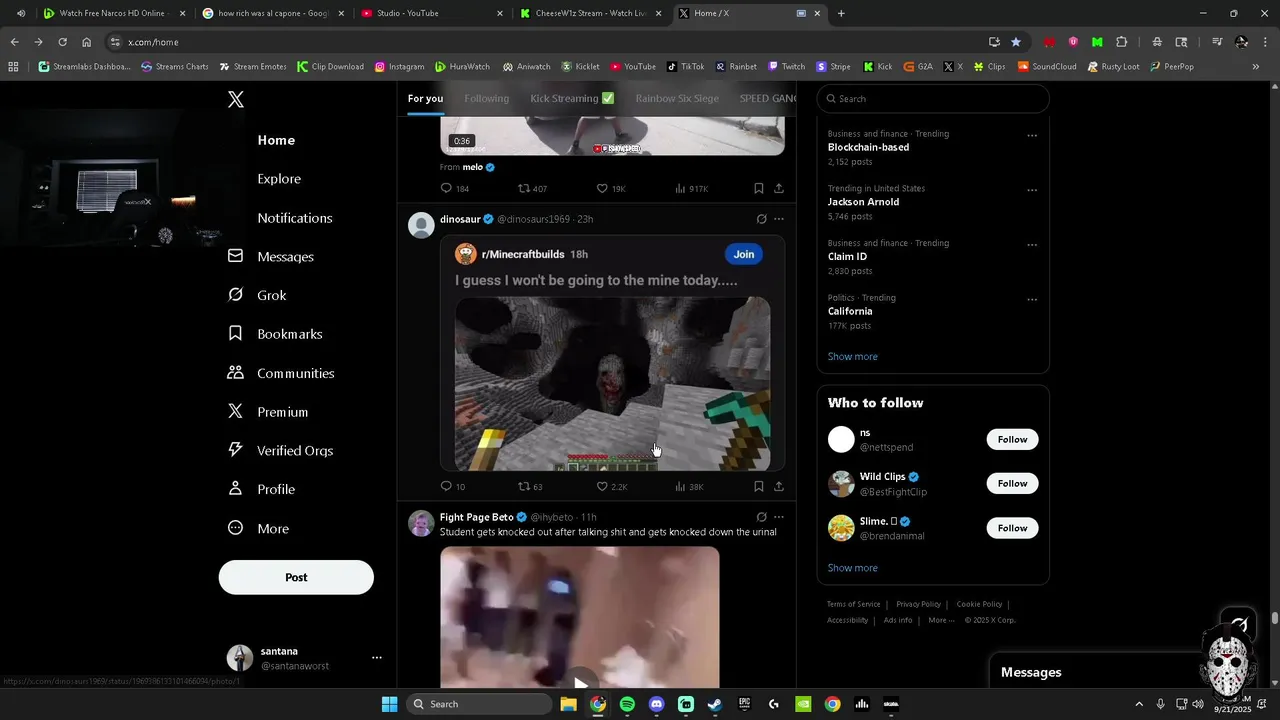
Task: Open options for Blockchain-based trend
Action: (x=1032, y=135)
